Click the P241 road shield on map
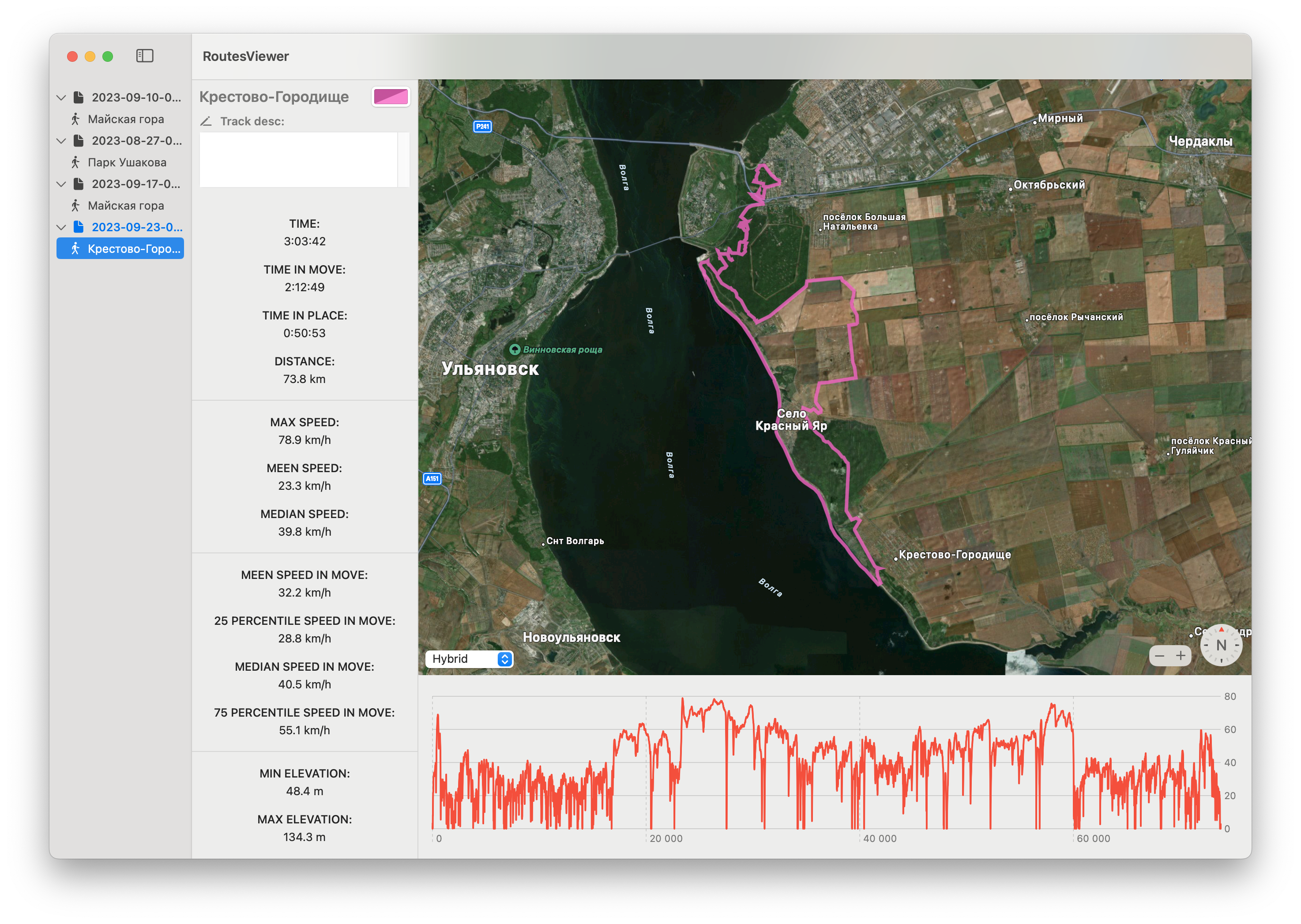Screen dimensions: 1301x924 click(482, 126)
